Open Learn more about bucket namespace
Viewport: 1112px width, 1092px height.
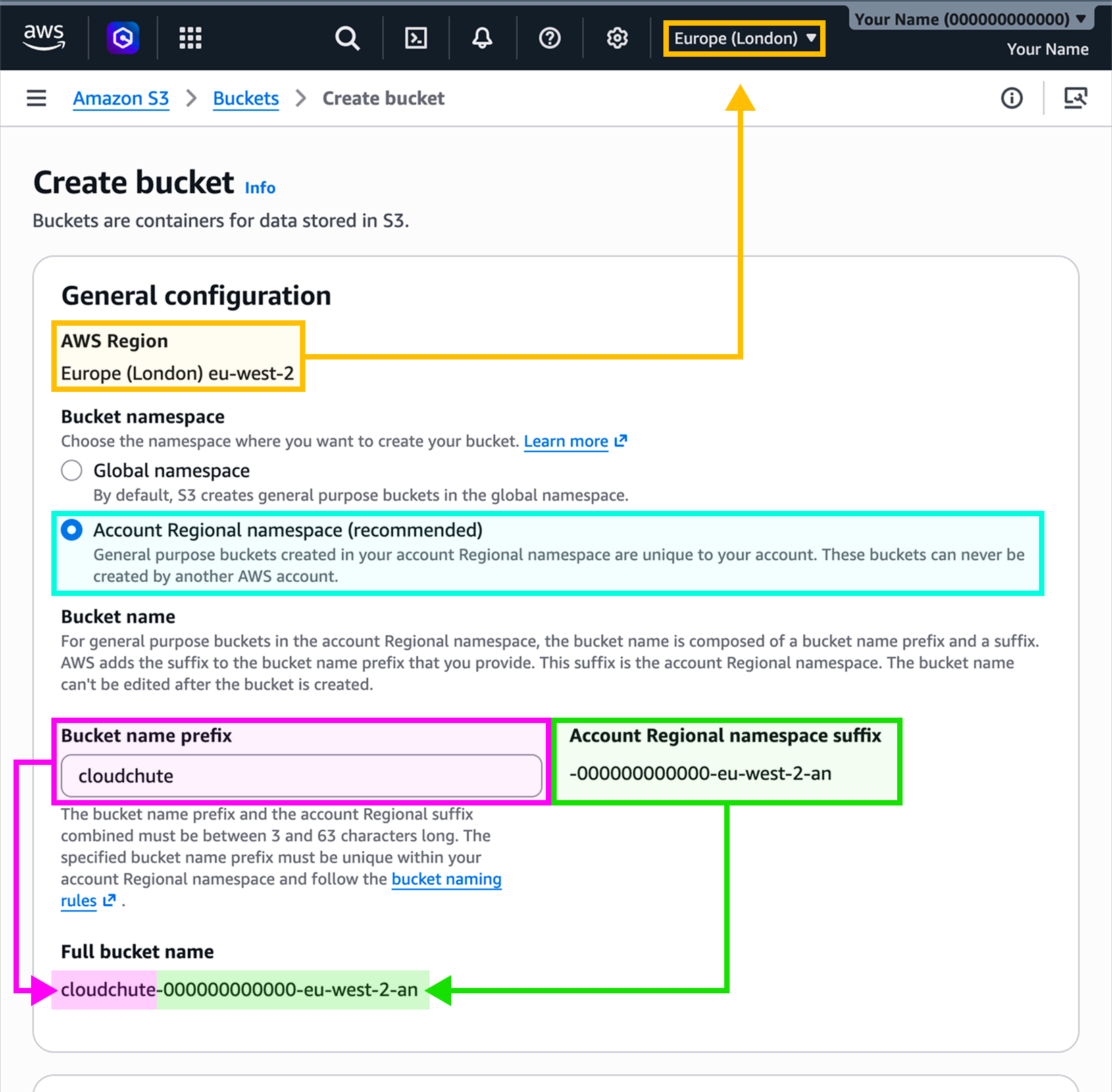click(576, 441)
